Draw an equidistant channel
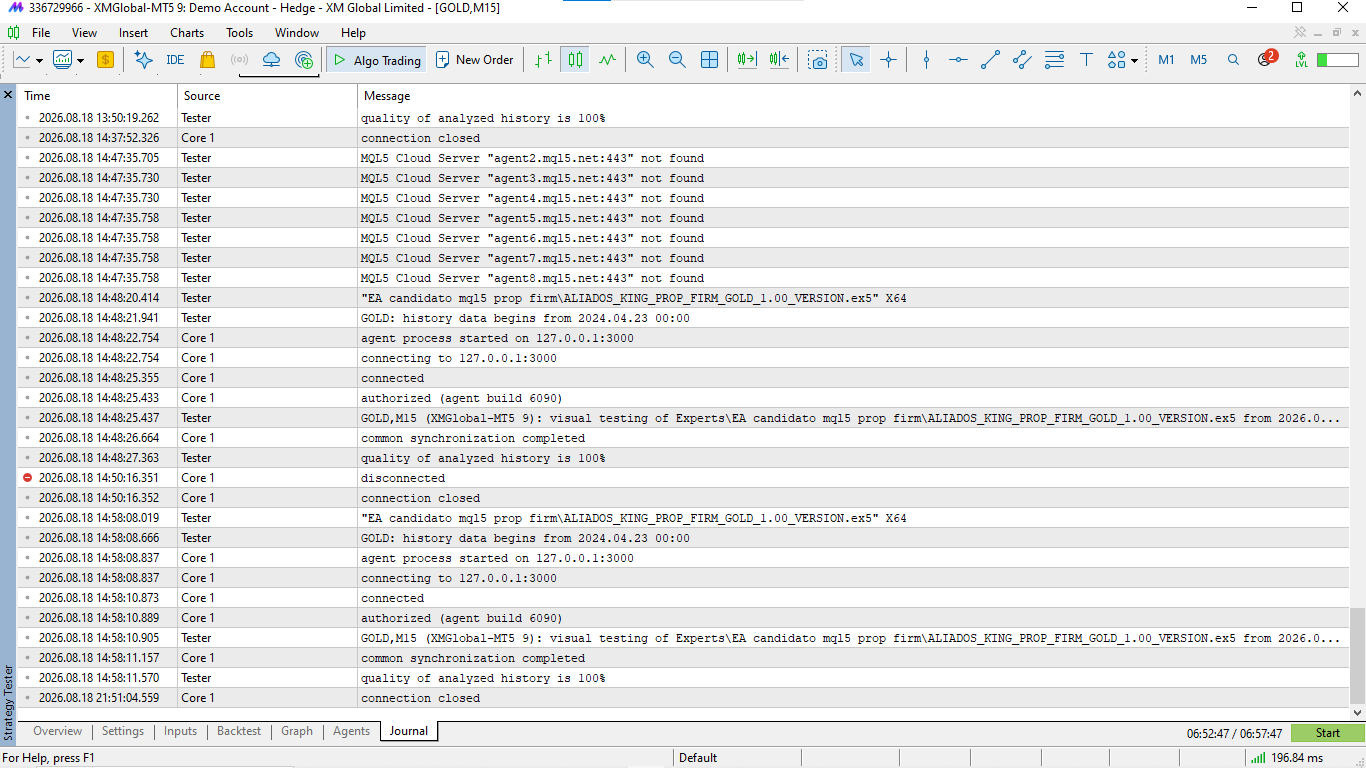 pyautogui.click(x=1022, y=60)
